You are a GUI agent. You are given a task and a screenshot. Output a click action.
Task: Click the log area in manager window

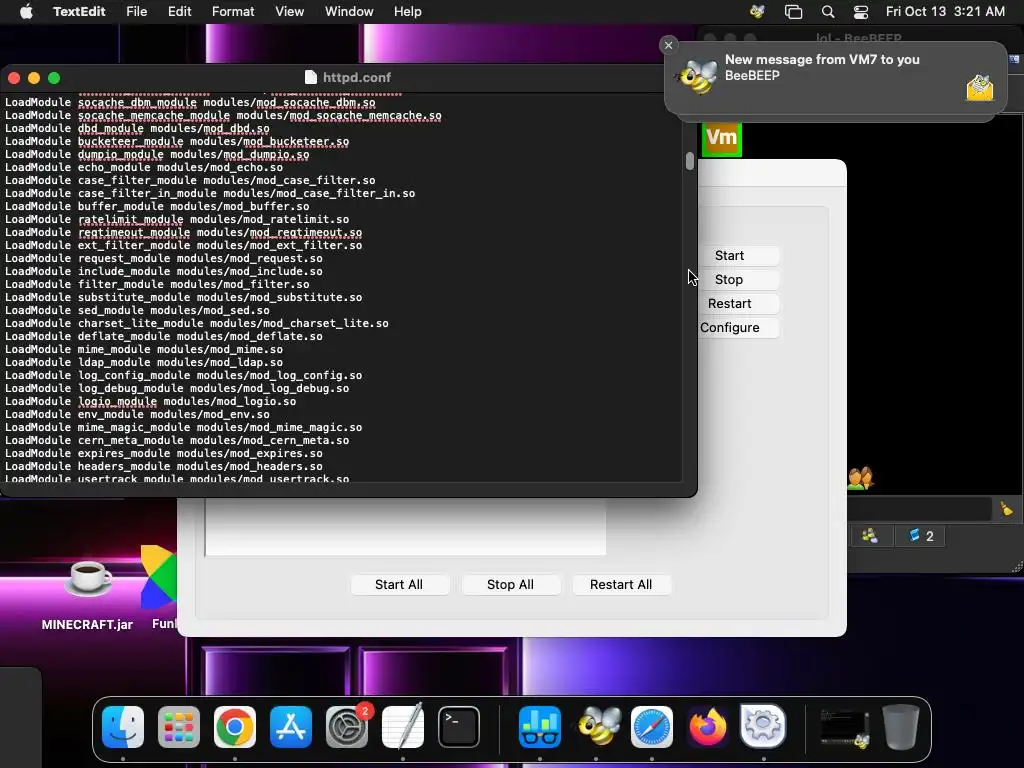(x=406, y=527)
